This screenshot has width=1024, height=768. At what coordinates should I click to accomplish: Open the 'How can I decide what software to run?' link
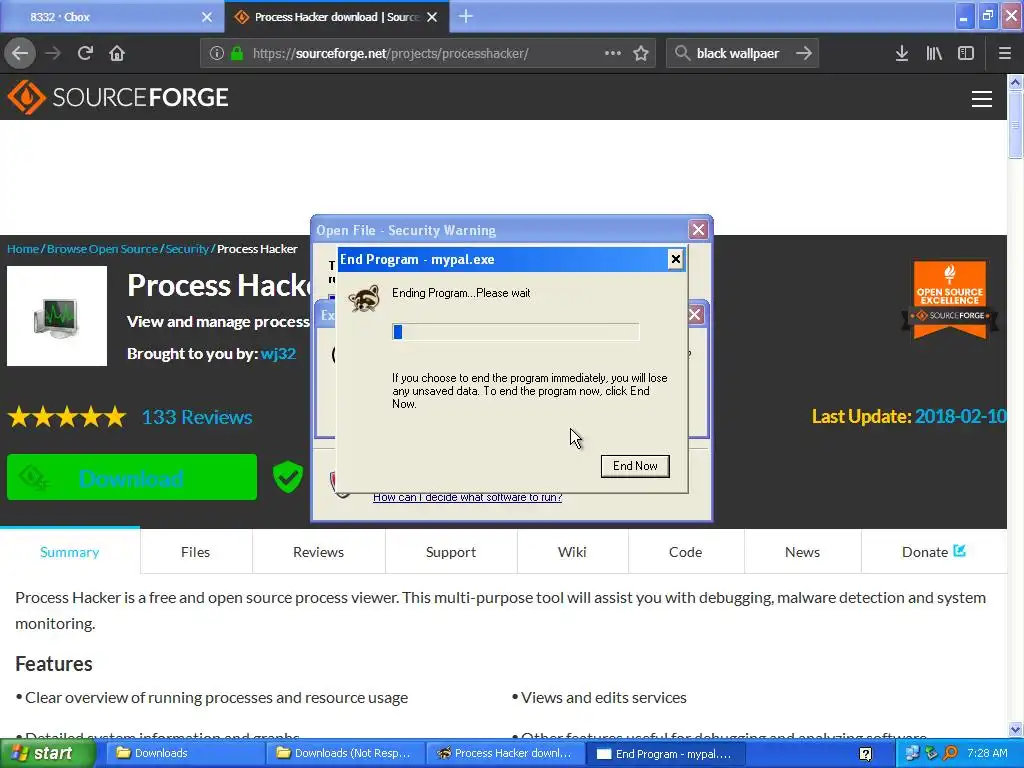coord(468,498)
